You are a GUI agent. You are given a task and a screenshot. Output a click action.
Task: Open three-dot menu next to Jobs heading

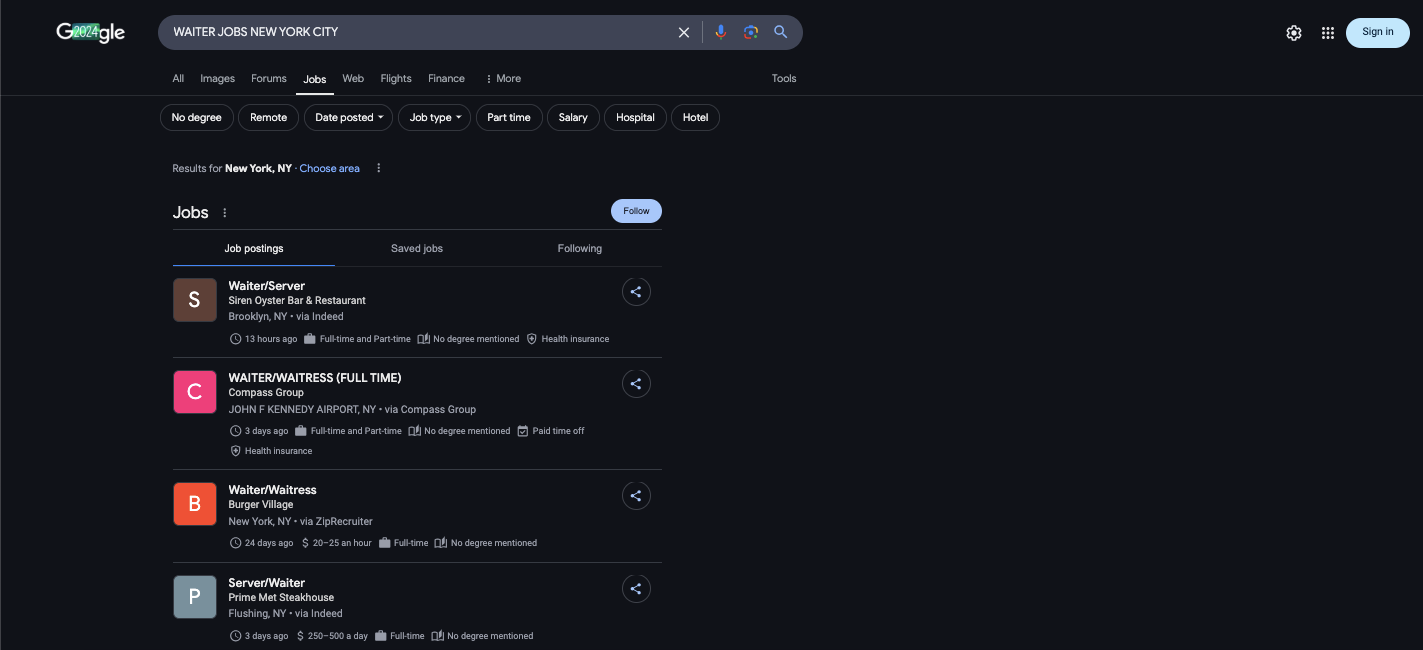click(x=225, y=213)
